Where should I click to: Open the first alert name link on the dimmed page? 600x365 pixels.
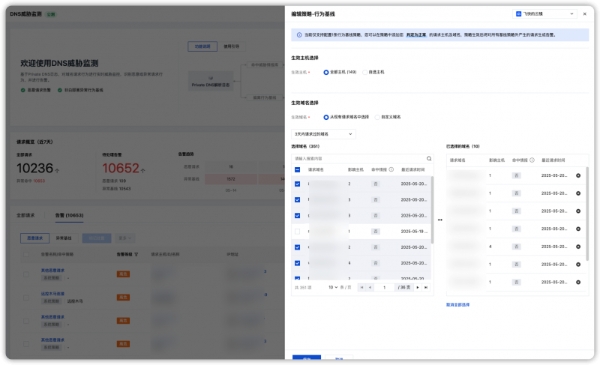point(52,270)
